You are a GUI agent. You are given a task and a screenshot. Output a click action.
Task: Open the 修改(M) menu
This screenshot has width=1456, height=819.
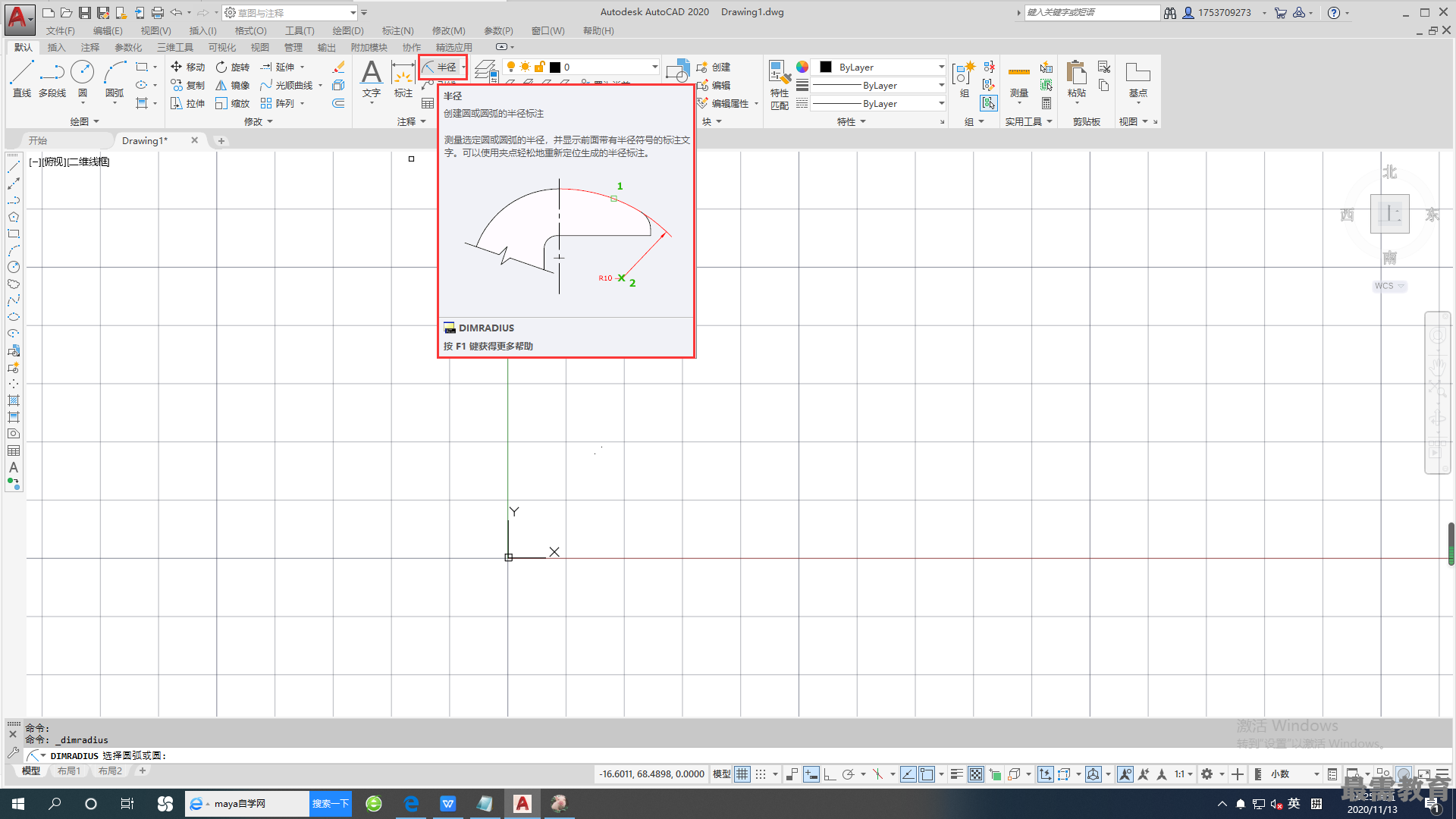coord(449,30)
